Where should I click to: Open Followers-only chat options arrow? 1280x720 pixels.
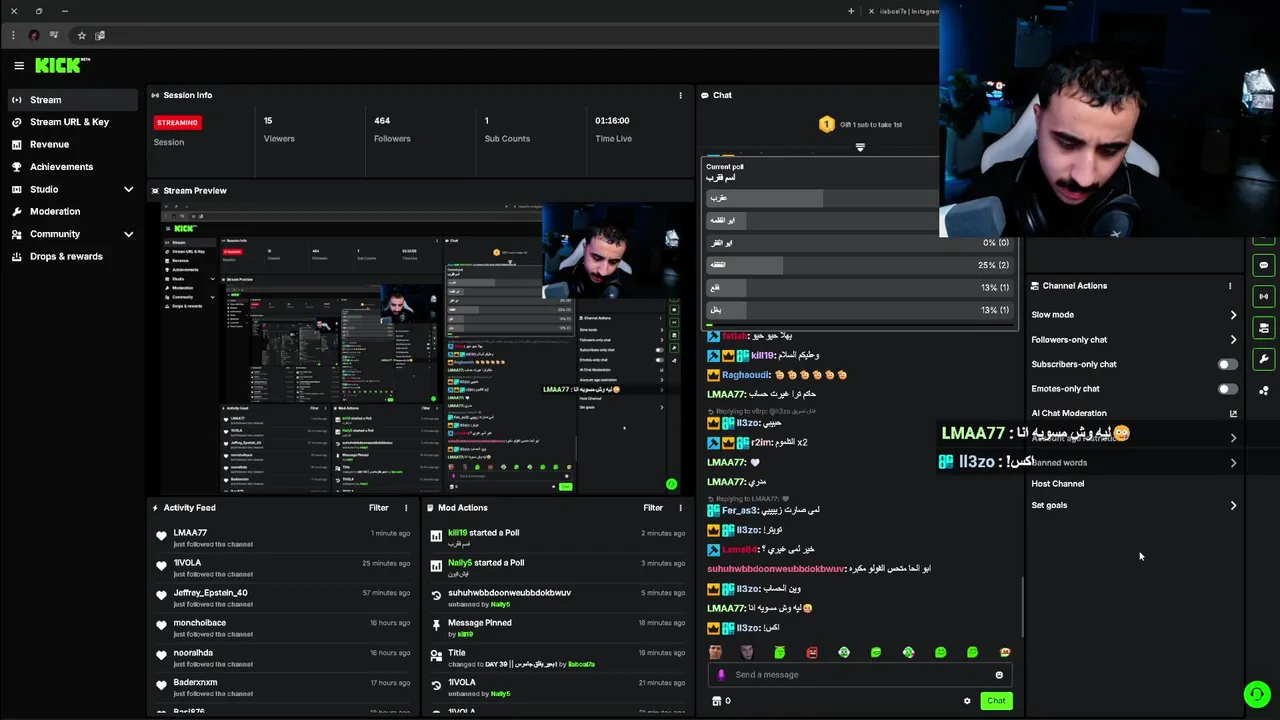click(1233, 340)
